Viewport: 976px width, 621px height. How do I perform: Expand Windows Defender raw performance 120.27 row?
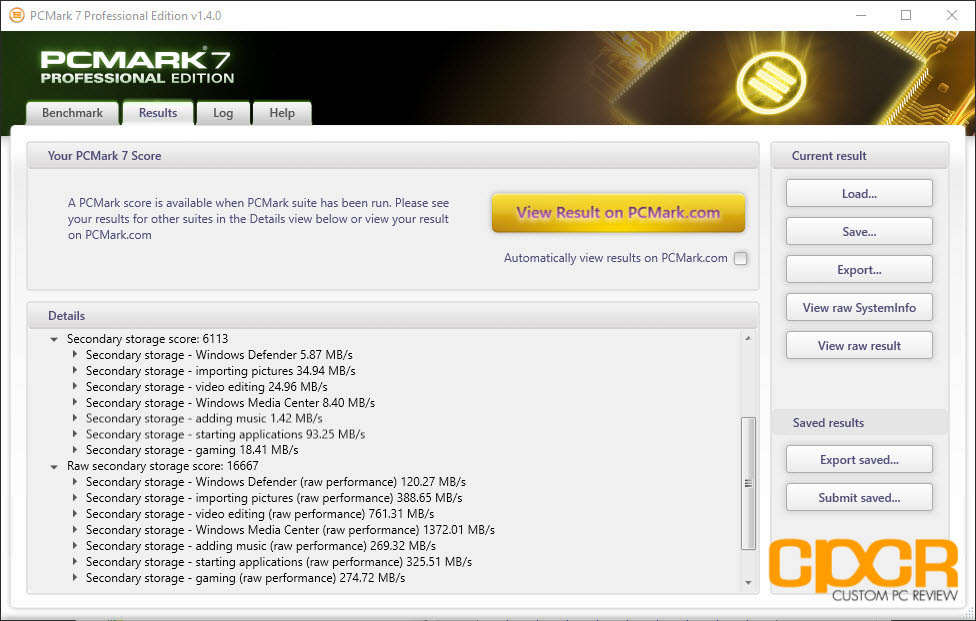pyautogui.click(x=75, y=482)
